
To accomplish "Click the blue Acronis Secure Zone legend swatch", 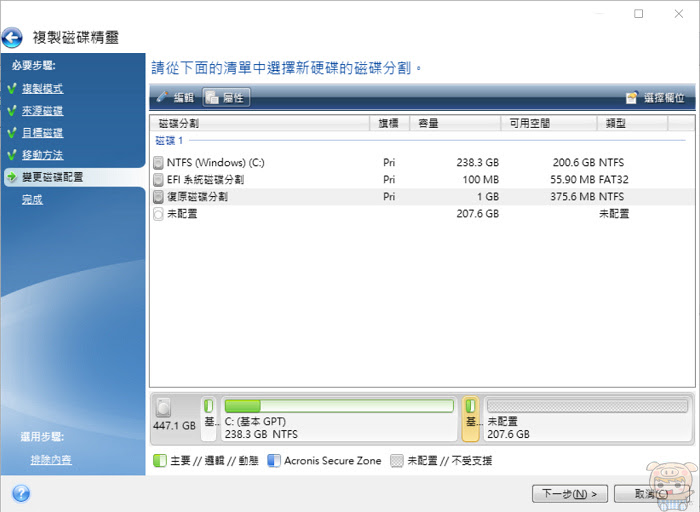I will tap(274, 461).
